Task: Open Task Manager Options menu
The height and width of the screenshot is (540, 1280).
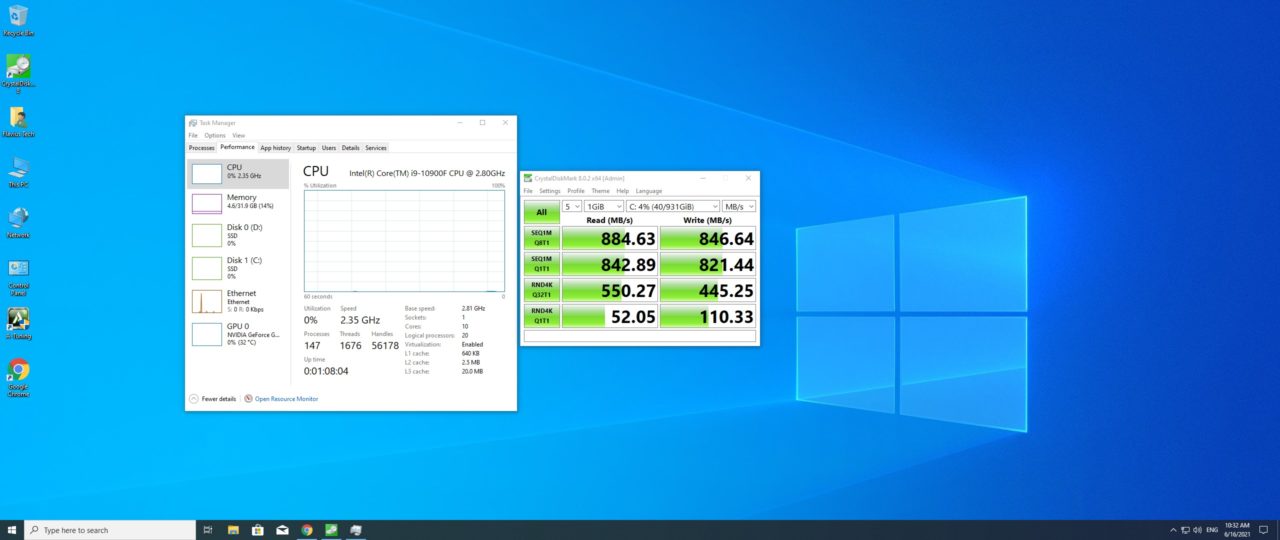Action: pyautogui.click(x=215, y=135)
